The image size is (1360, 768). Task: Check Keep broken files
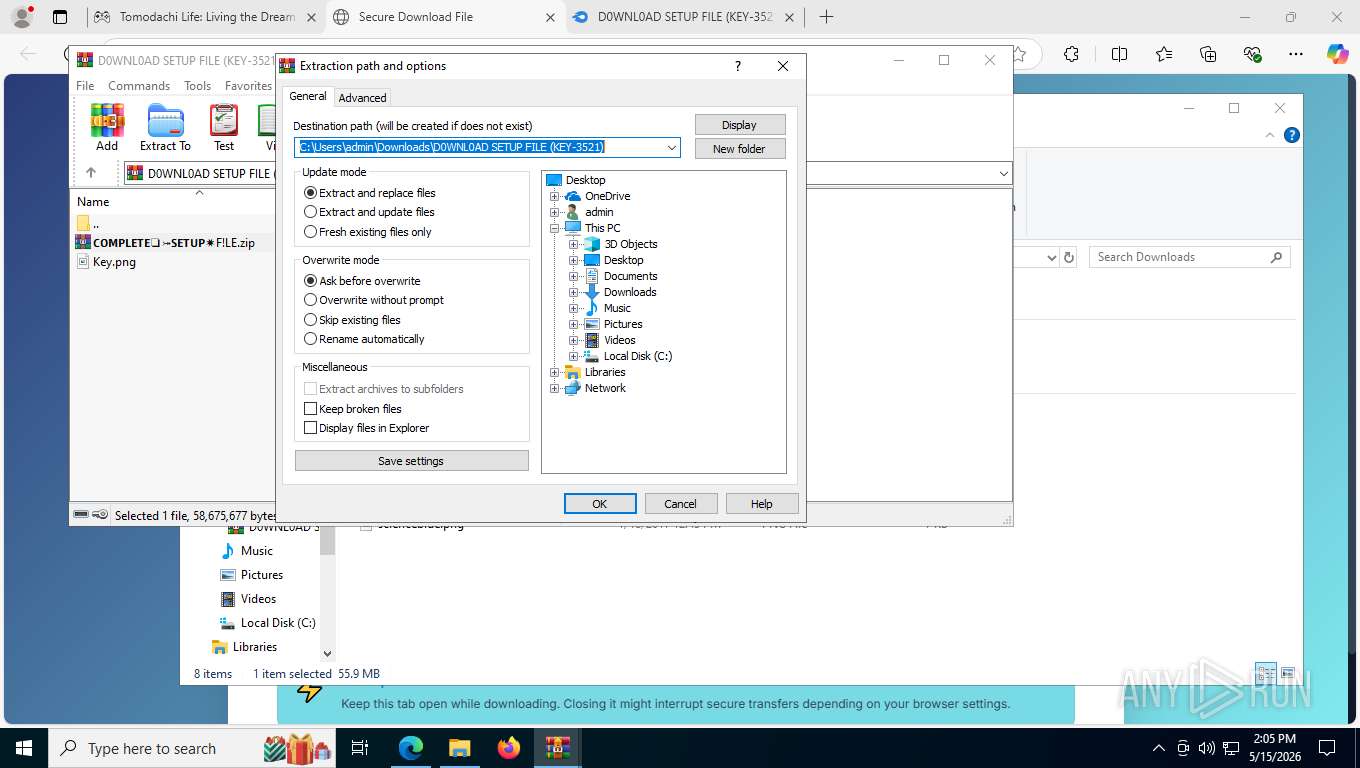point(353,409)
